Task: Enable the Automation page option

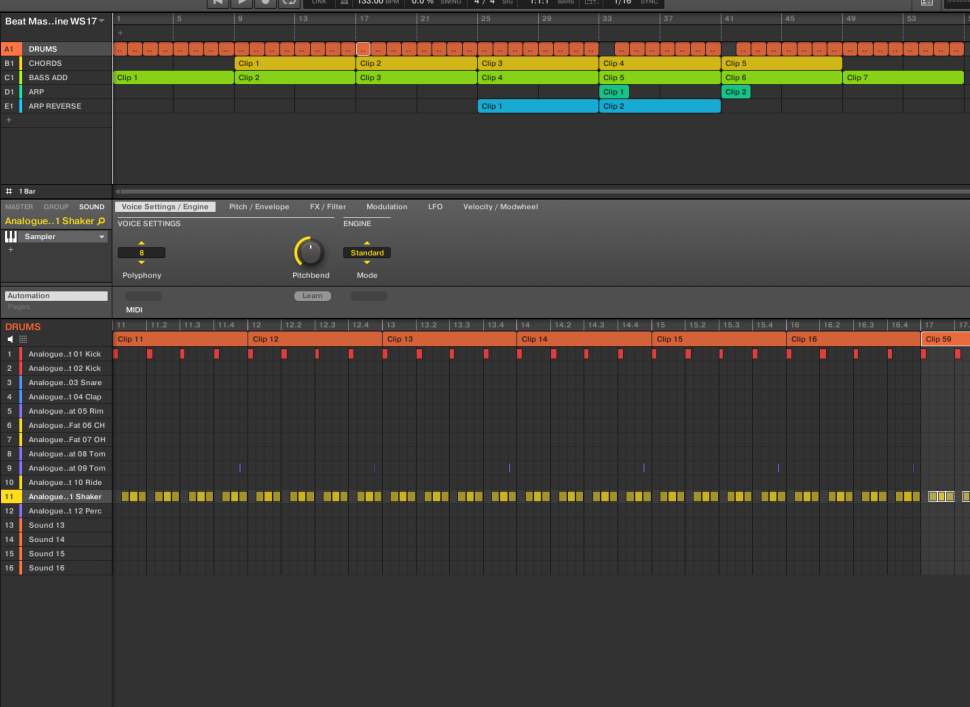Action: coord(56,296)
